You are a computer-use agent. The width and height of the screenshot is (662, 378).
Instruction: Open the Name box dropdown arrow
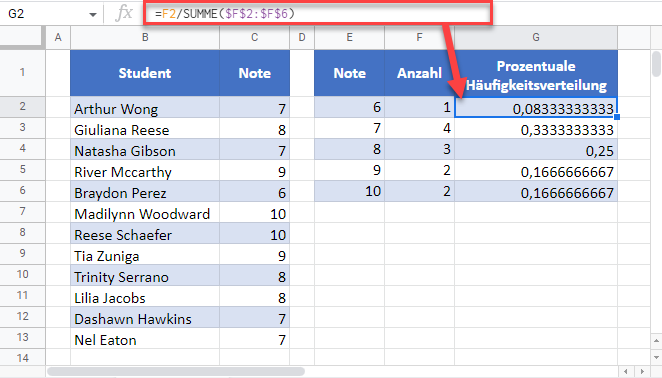[93, 15]
